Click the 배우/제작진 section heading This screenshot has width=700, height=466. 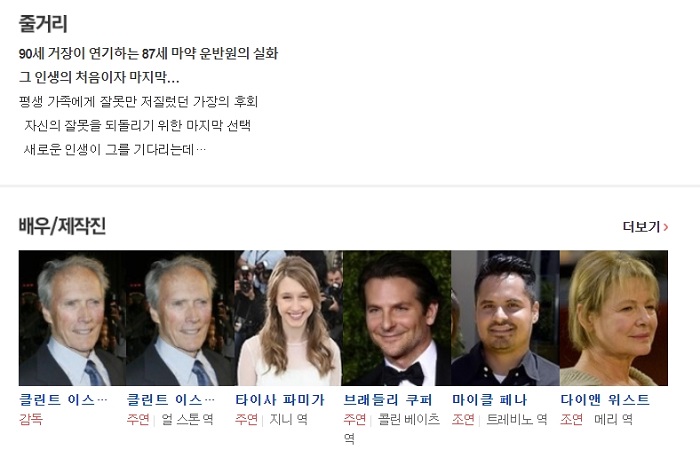[62, 225]
